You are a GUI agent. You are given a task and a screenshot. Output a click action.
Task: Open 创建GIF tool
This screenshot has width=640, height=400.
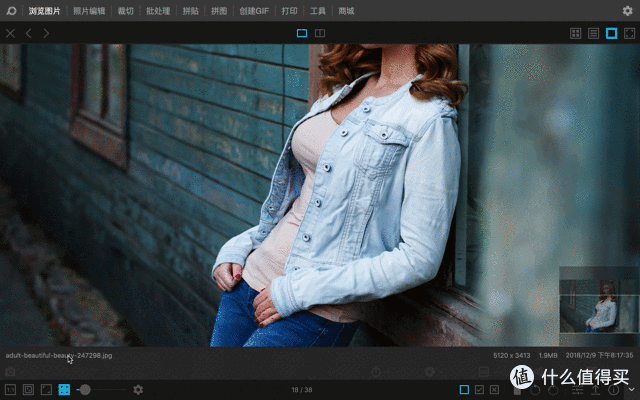[x=254, y=11]
